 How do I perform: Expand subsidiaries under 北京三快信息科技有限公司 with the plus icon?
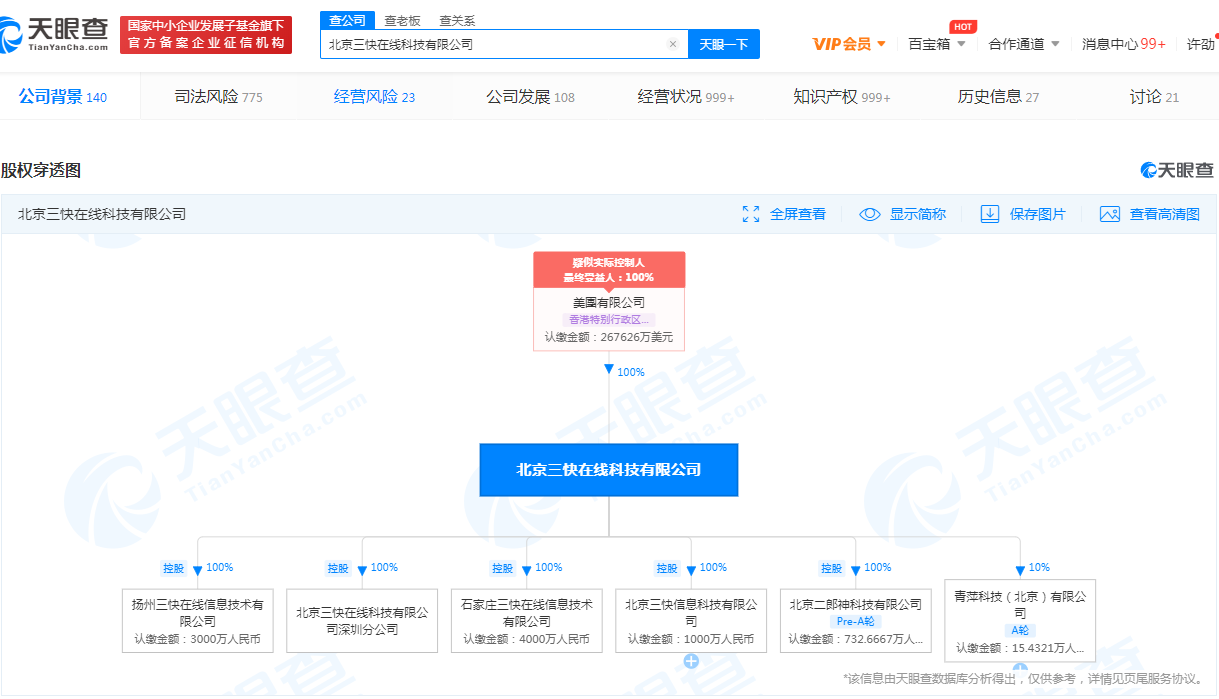(x=691, y=661)
